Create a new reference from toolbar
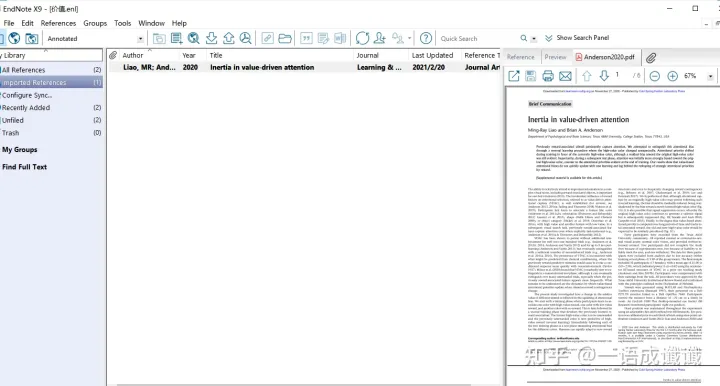Screen dimensions: 720x386 (x=176, y=39)
